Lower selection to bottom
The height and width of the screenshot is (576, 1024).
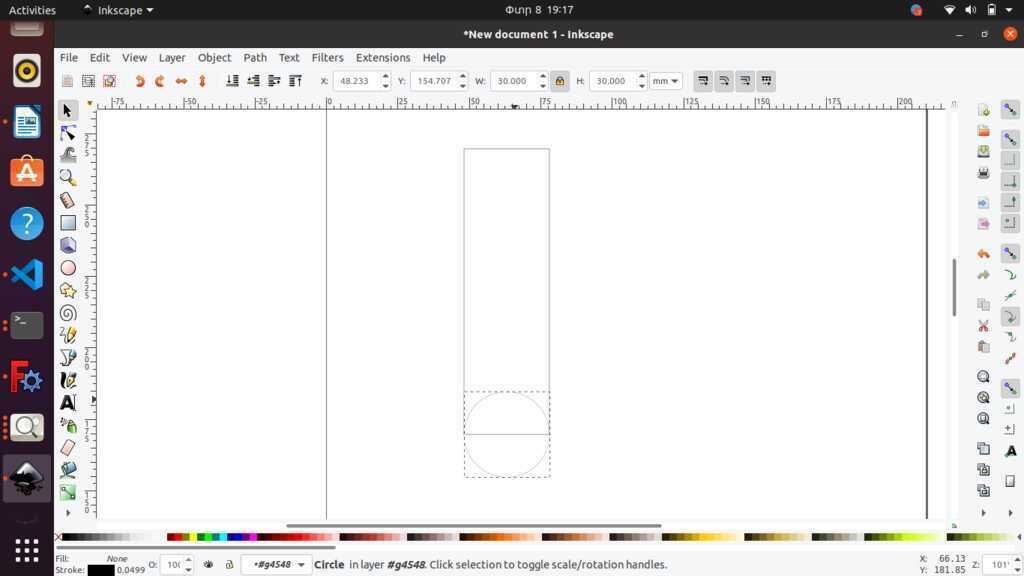coord(232,81)
